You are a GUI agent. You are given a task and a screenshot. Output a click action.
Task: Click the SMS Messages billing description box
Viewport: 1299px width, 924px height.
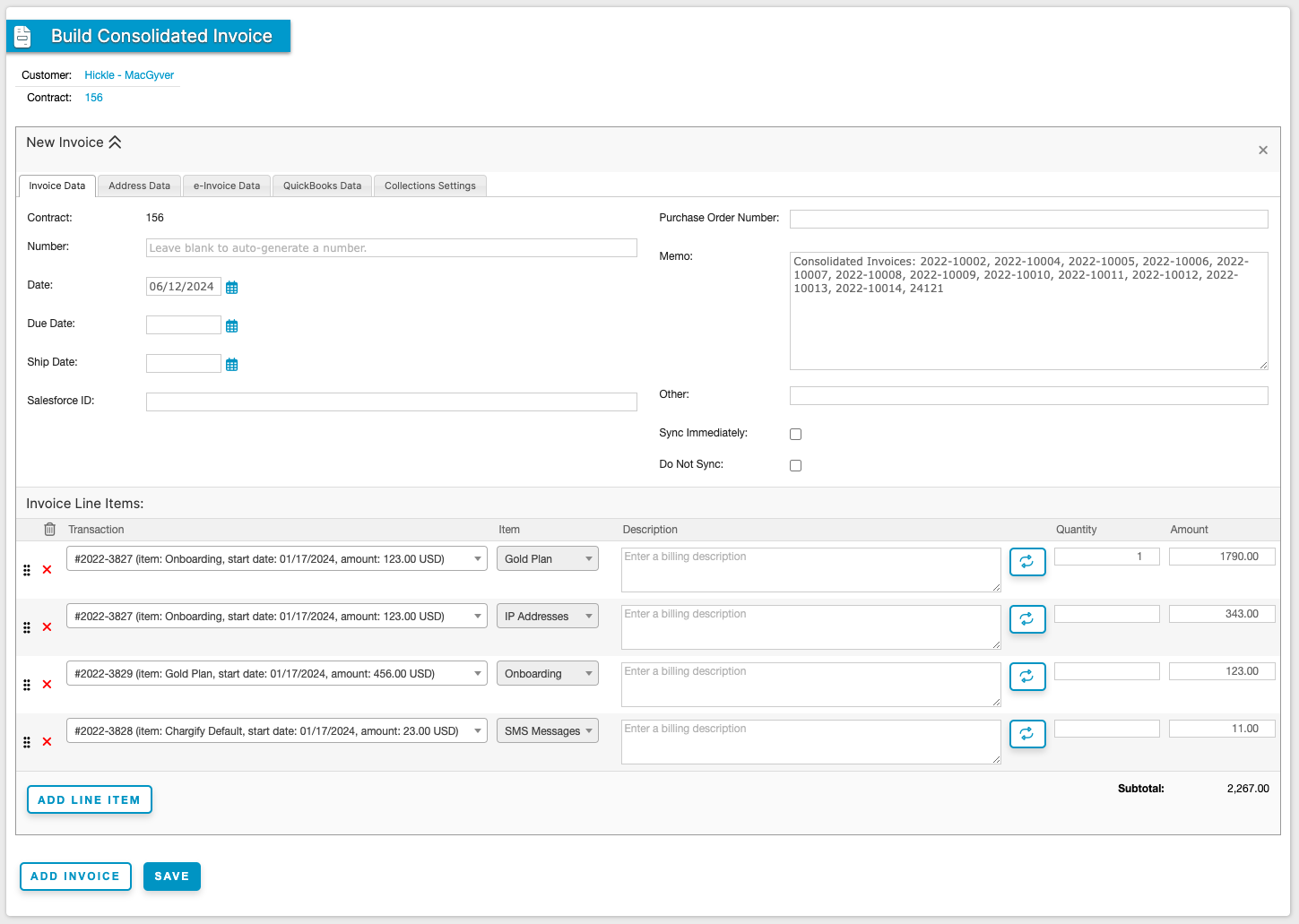point(811,742)
